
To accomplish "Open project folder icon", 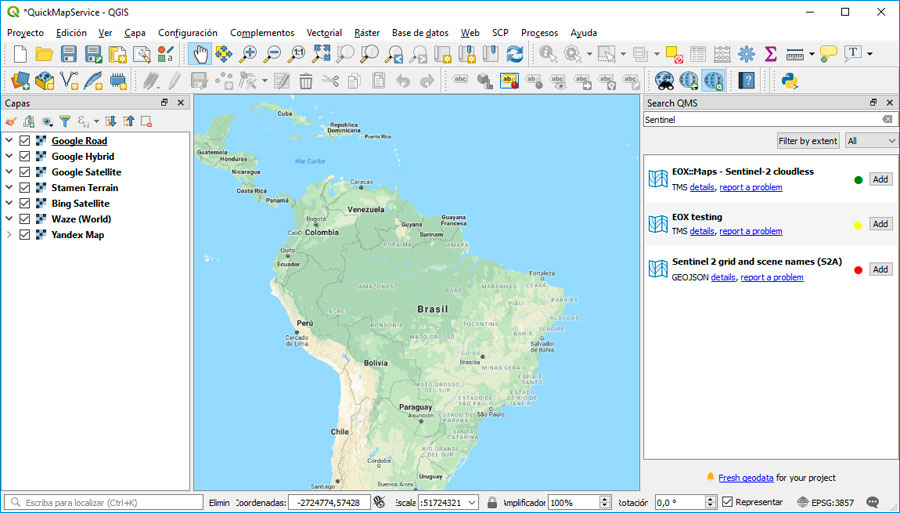I will tap(44, 55).
